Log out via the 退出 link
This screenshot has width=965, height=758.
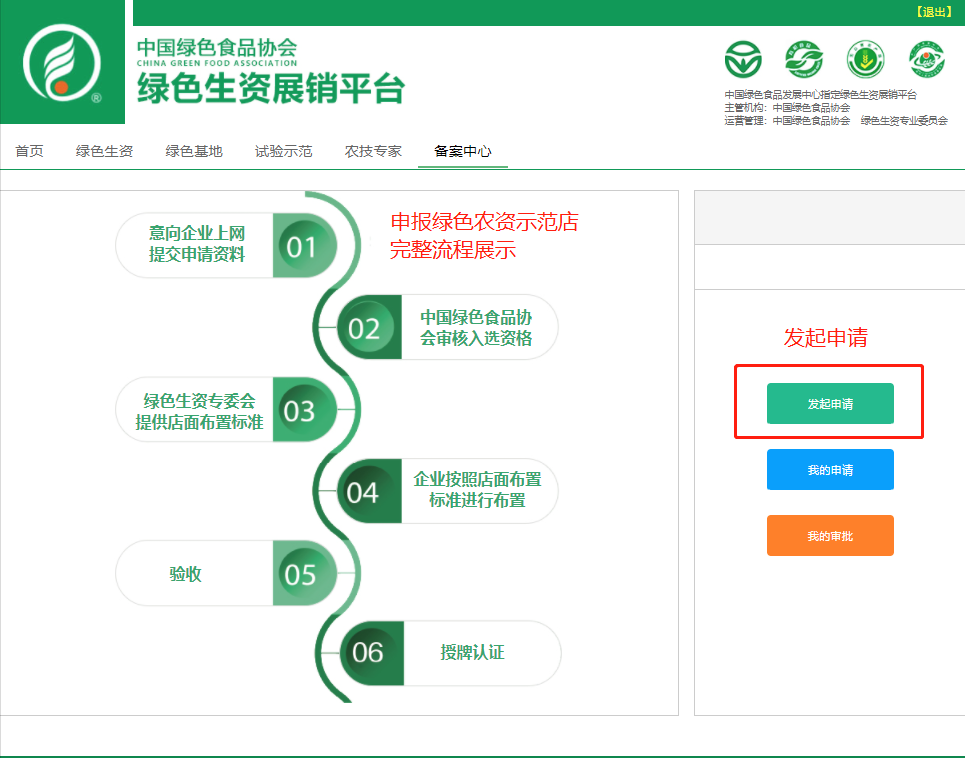pyautogui.click(x=935, y=12)
